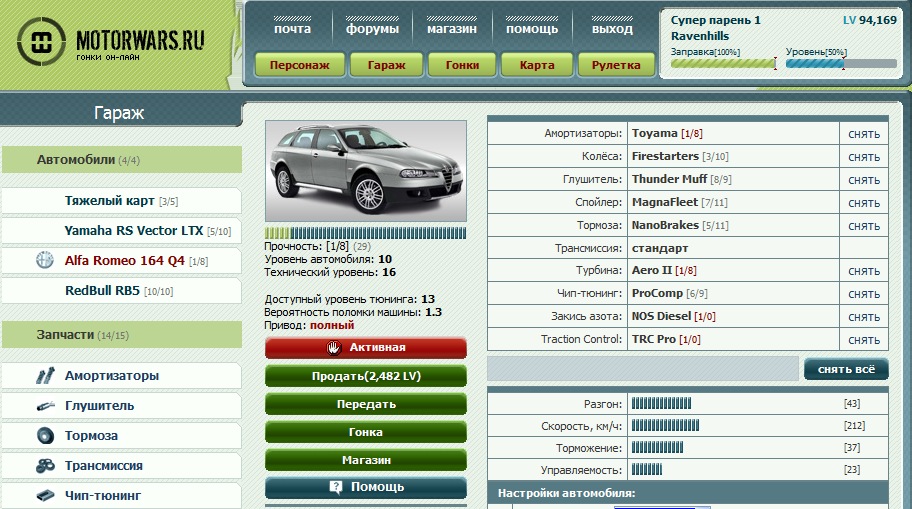Click the Активная red status button
Viewport: 912px width, 509px height.
tap(365, 347)
